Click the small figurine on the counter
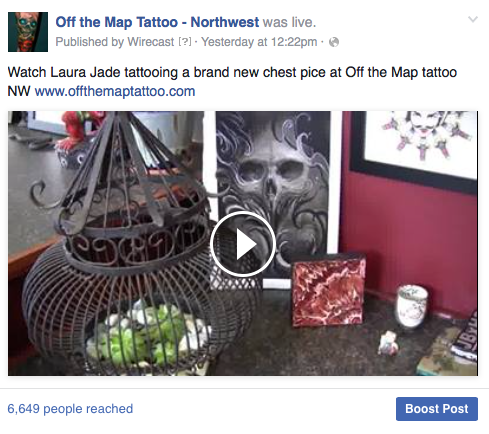 tap(388, 343)
